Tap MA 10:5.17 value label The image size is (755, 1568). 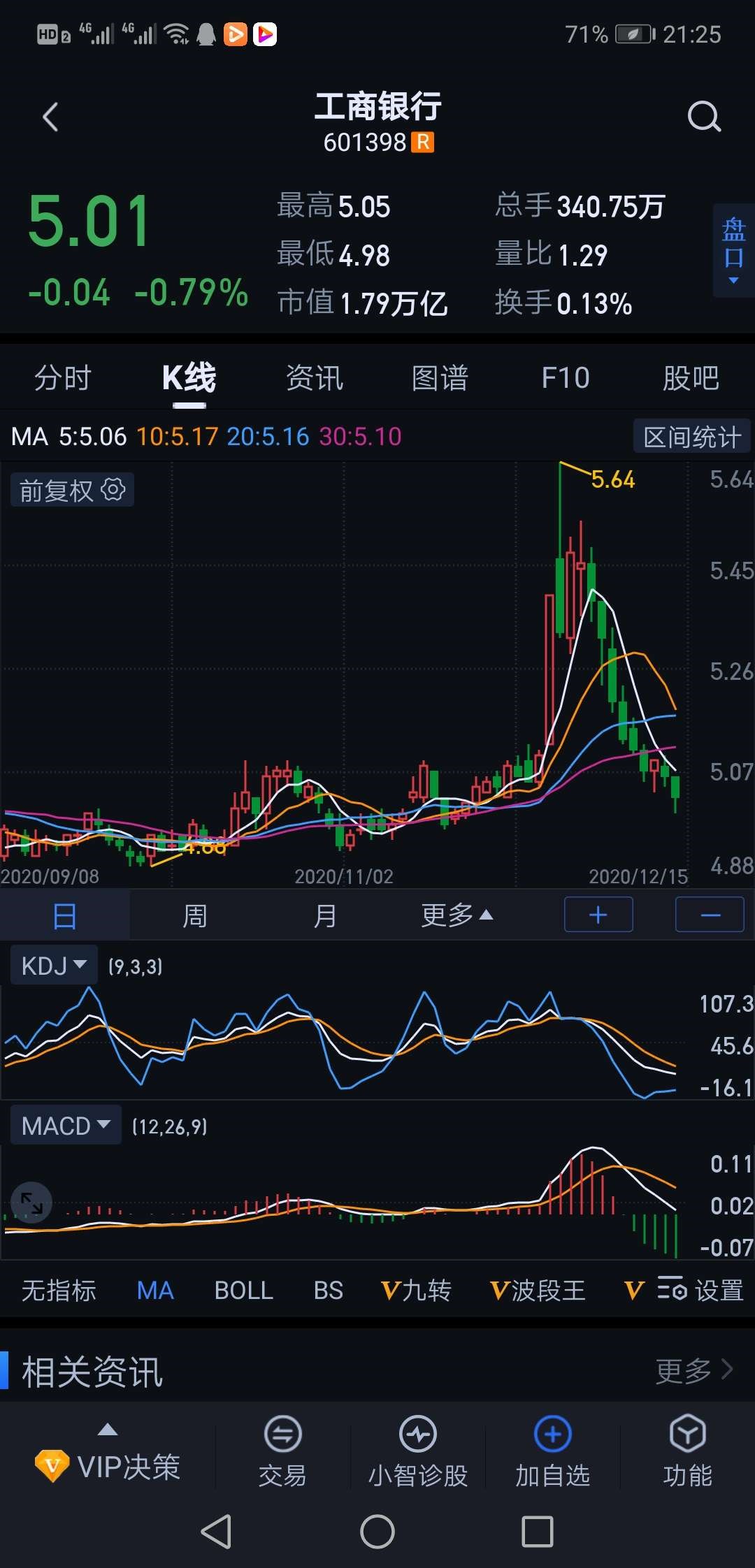point(178,437)
